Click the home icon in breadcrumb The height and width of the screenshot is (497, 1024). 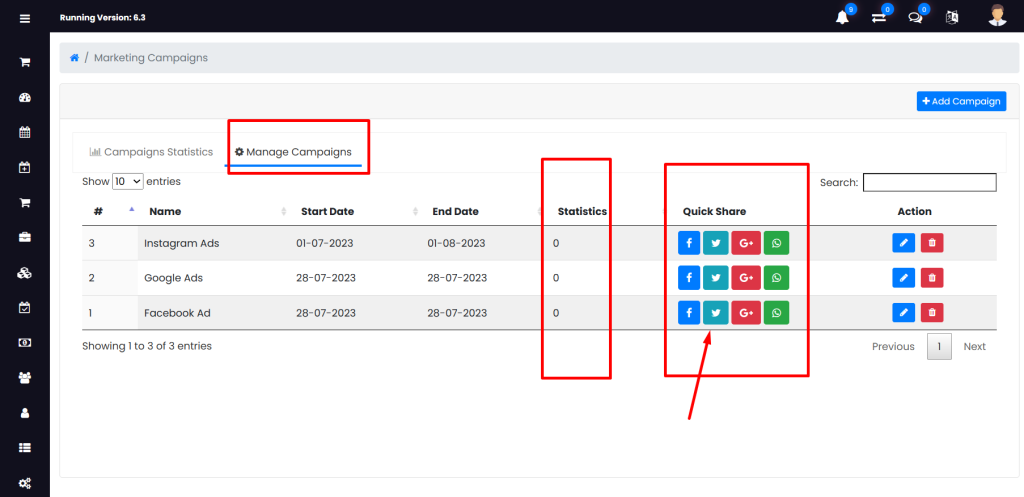pos(74,57)
